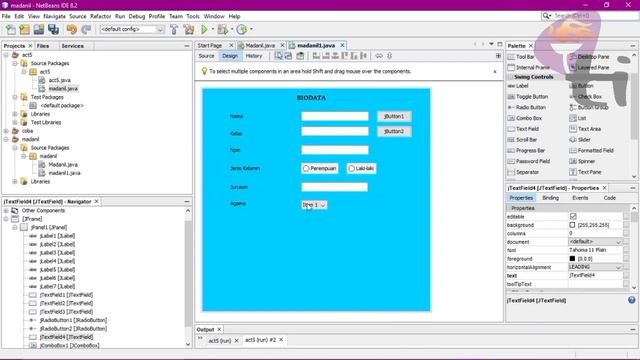The width and height of the screenshot is (640, 360).
Task: Open the Tools menu
Action: click(x=193, y=16)
